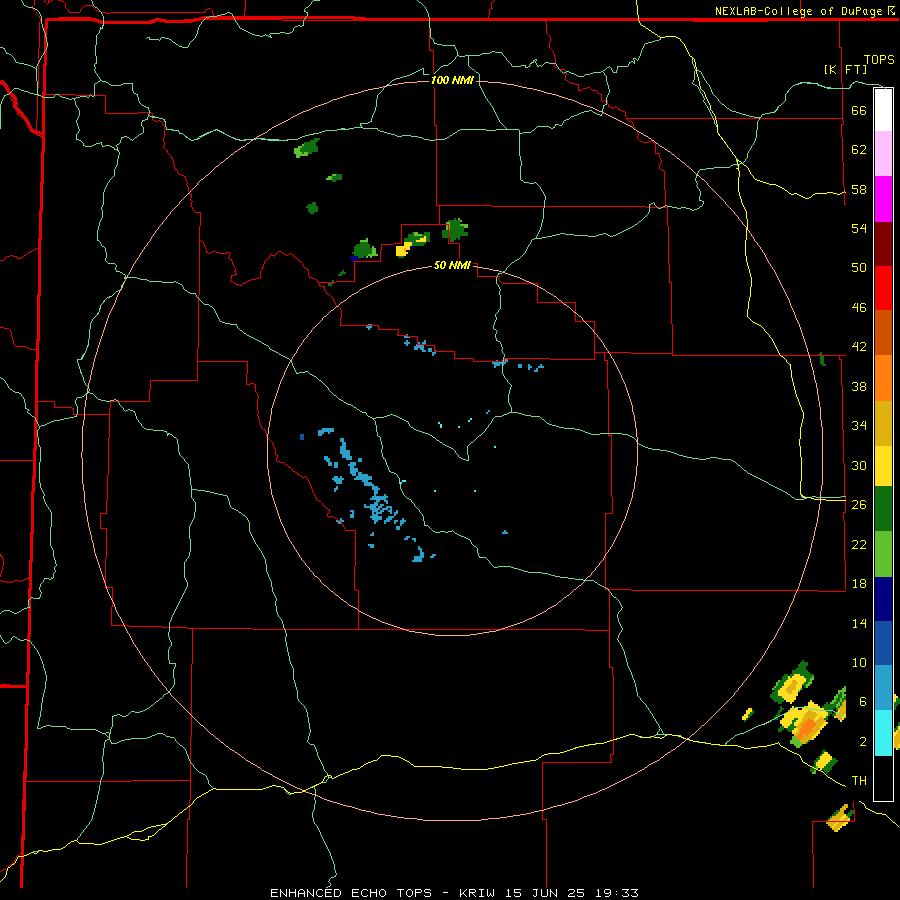Pick the light blue legend swatch
Image resolution: width=900 pixels, height=900 pixels.
883,687
